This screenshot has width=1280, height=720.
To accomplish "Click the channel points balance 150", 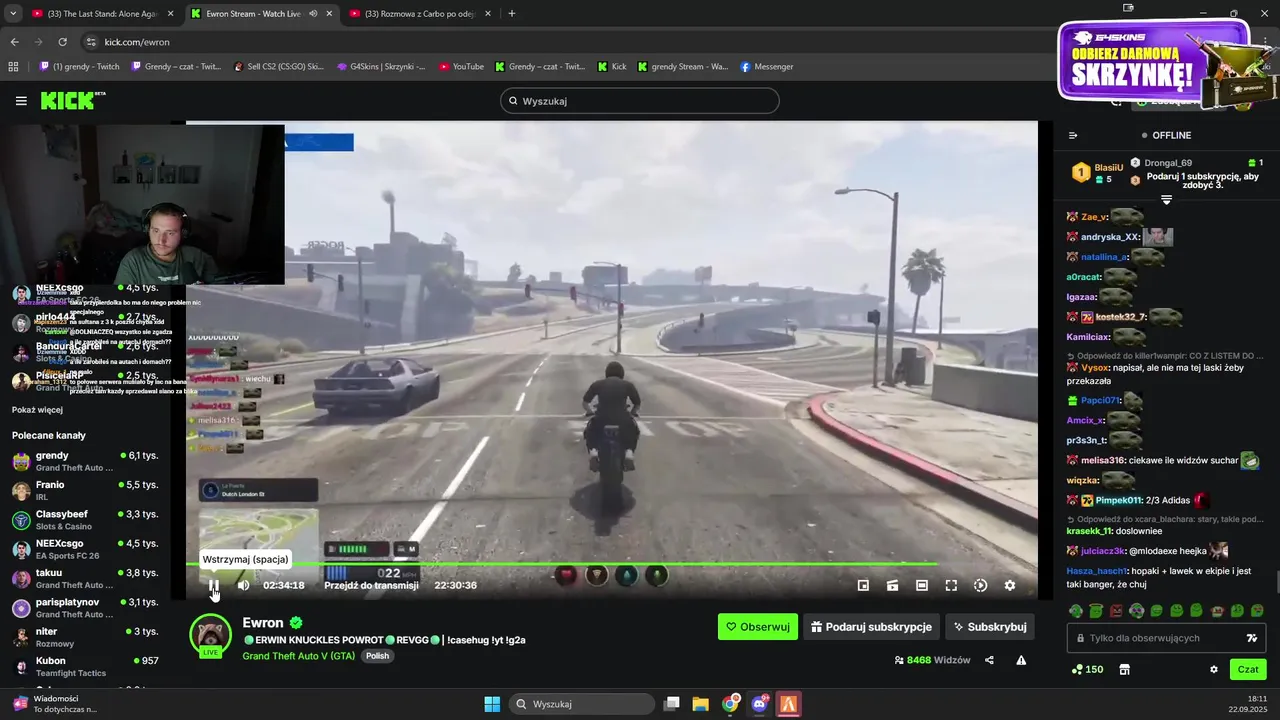I will (1087, 669).
